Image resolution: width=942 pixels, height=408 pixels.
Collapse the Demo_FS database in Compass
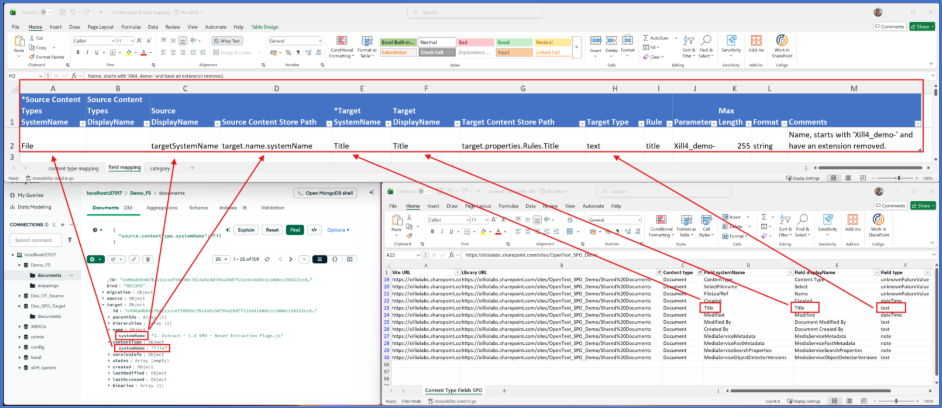point(19,264)
